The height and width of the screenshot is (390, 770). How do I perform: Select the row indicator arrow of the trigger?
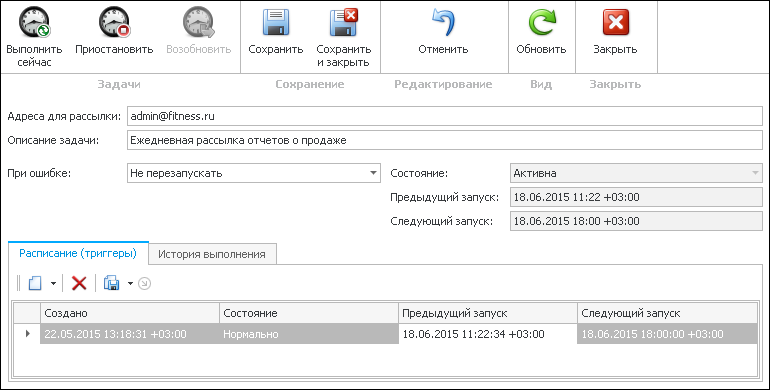[x=27, y=334]
